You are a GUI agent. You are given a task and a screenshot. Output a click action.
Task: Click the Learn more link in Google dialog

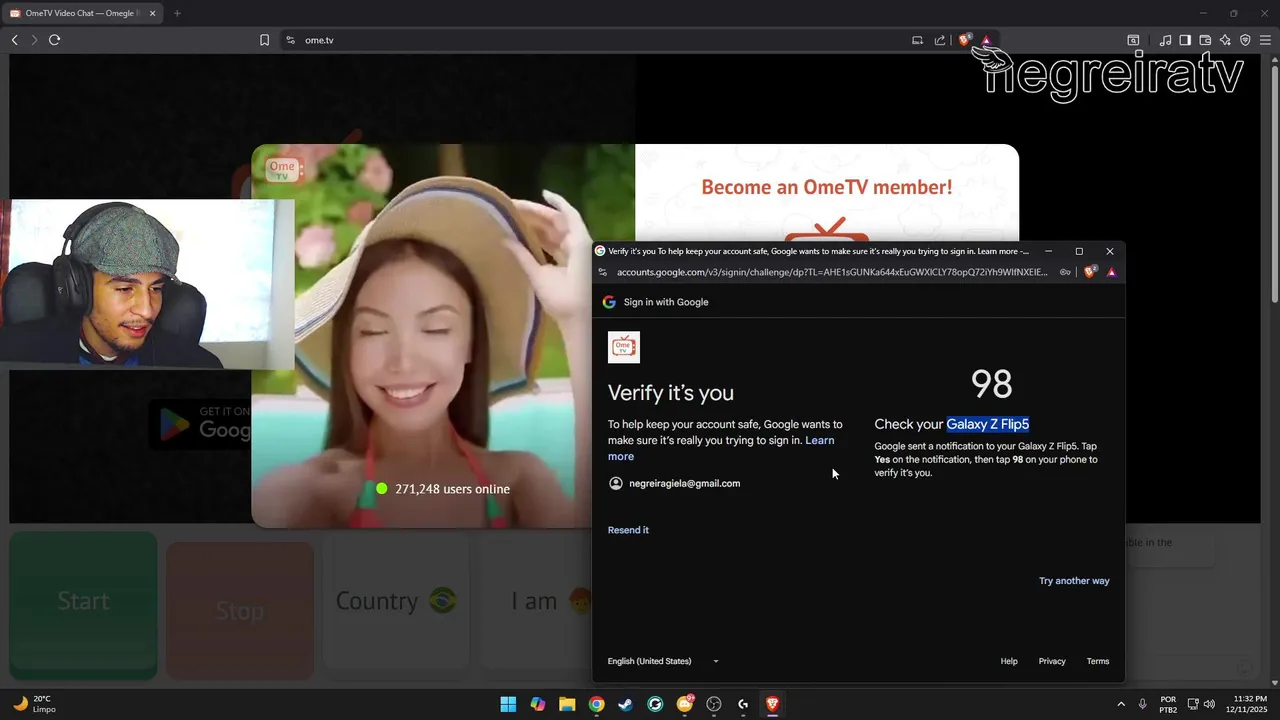tap(720, 448)
